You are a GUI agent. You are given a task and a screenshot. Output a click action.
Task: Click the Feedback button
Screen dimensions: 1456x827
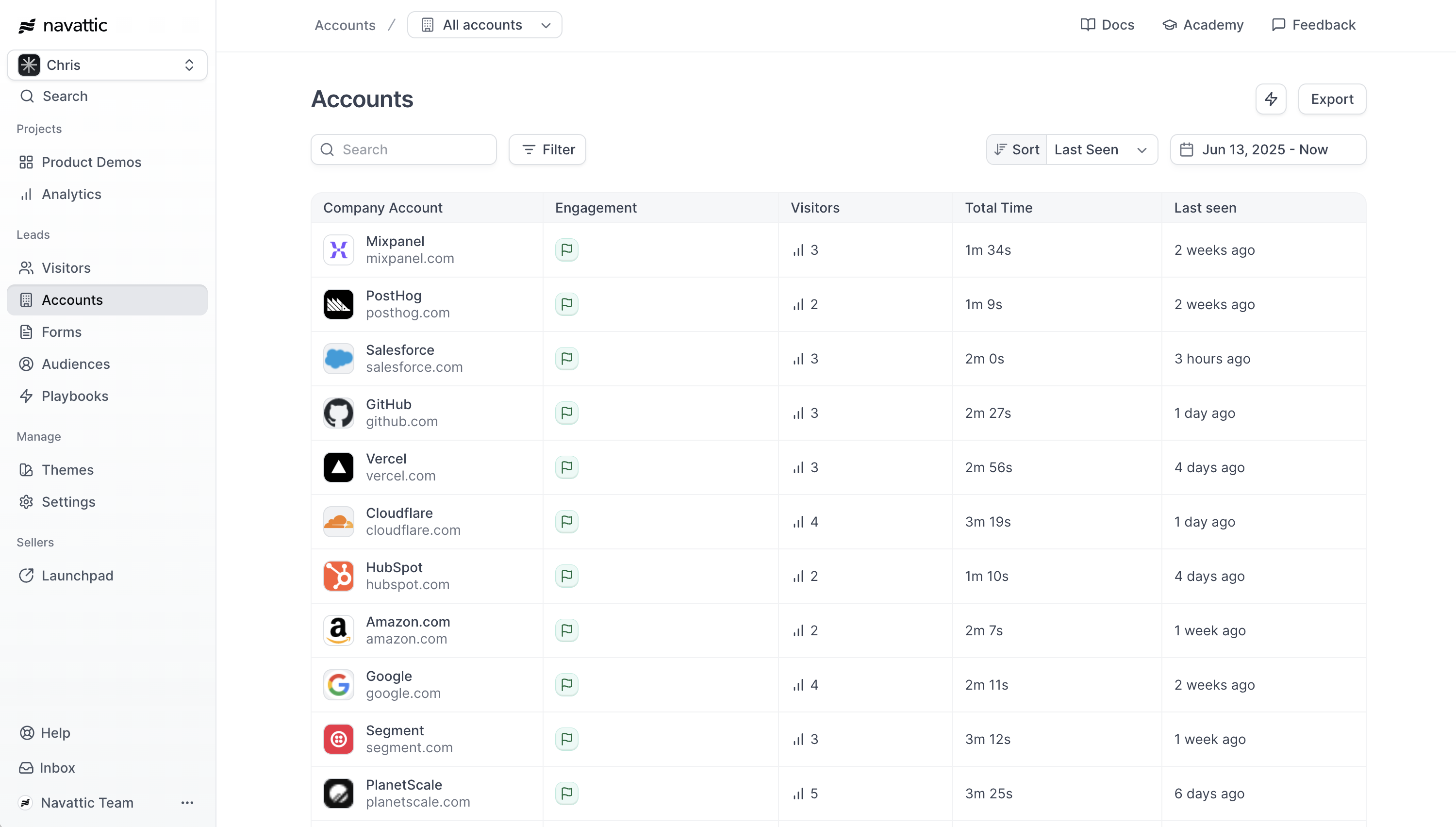[x=1313, y=25]
